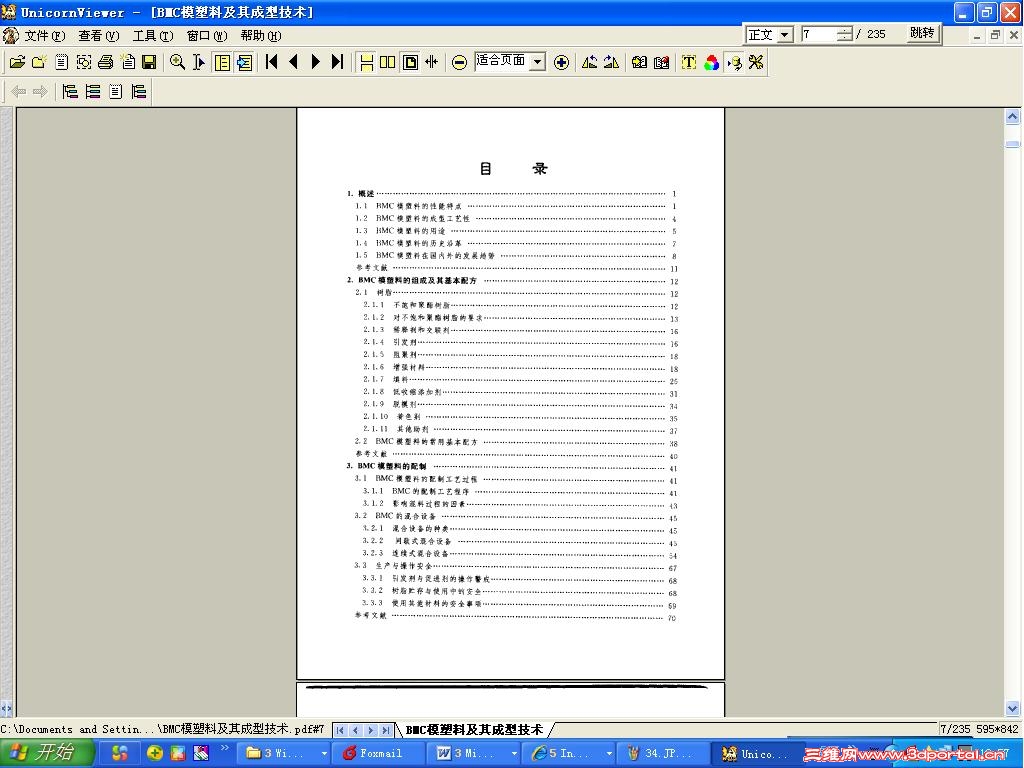Click the page number input field
The image size is (1024, 768).
point(819,34)
